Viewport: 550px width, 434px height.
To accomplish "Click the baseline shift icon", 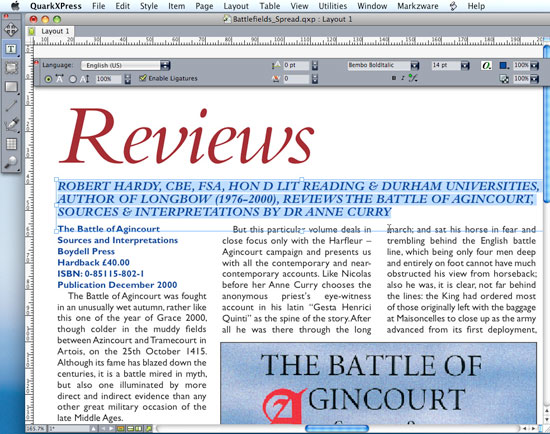I will 276,65.
